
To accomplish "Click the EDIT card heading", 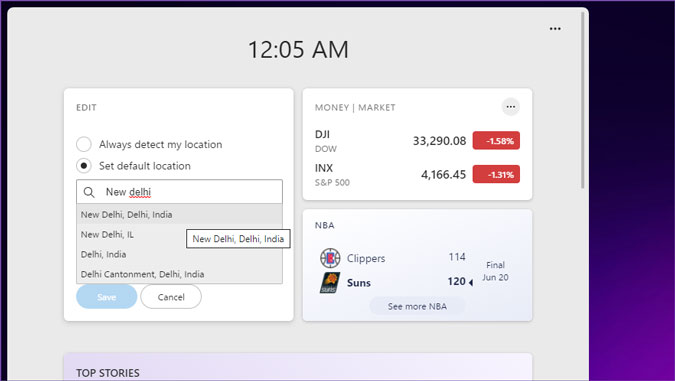I will click(x=87, y=108).
